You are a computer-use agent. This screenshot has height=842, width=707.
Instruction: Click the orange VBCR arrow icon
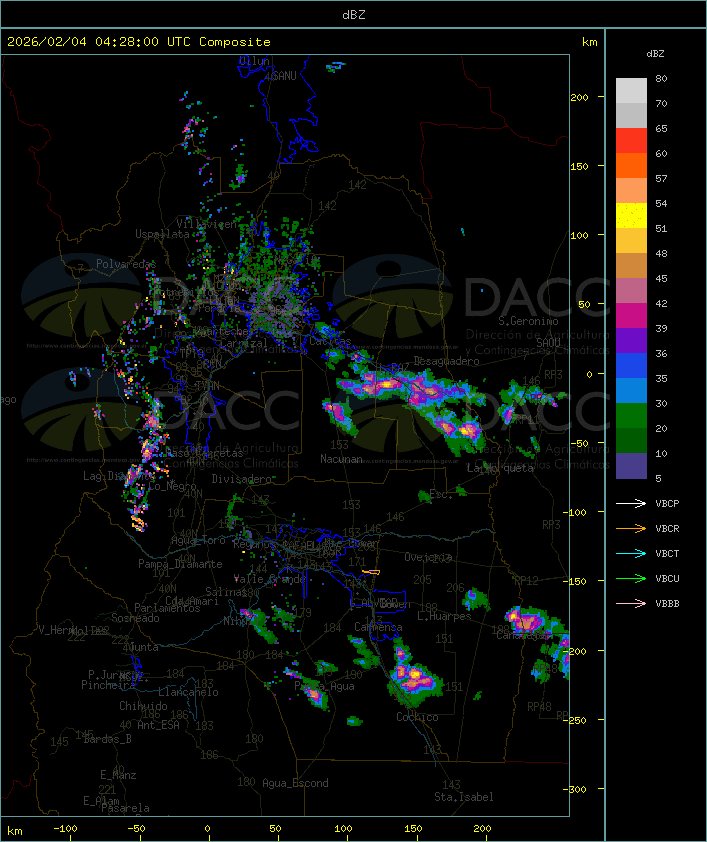[631, 529]
